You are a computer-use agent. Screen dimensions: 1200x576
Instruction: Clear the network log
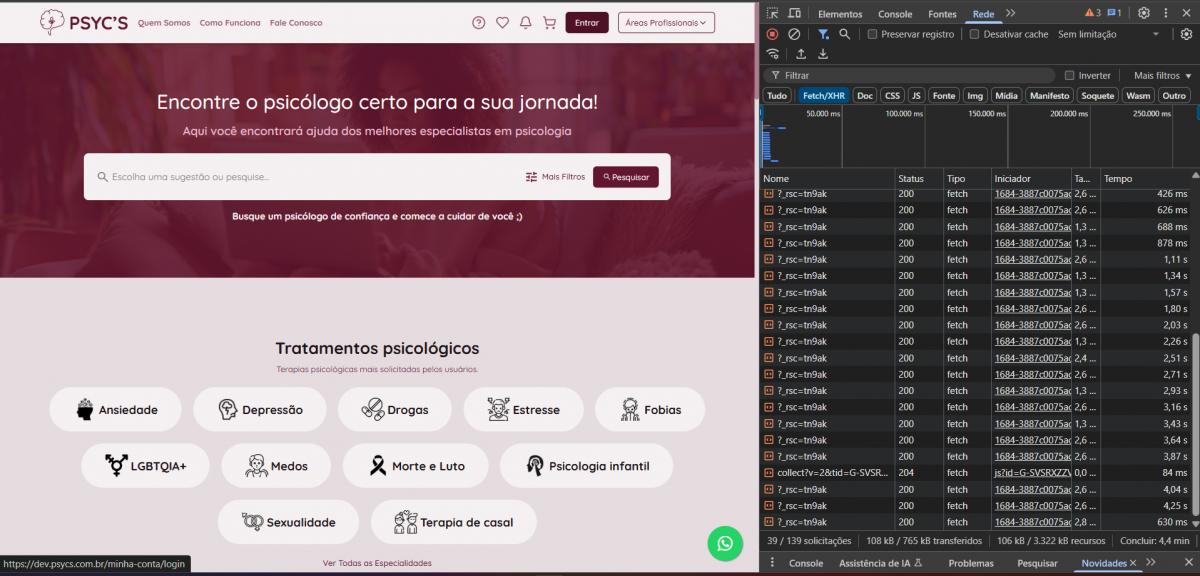point(794,34)
